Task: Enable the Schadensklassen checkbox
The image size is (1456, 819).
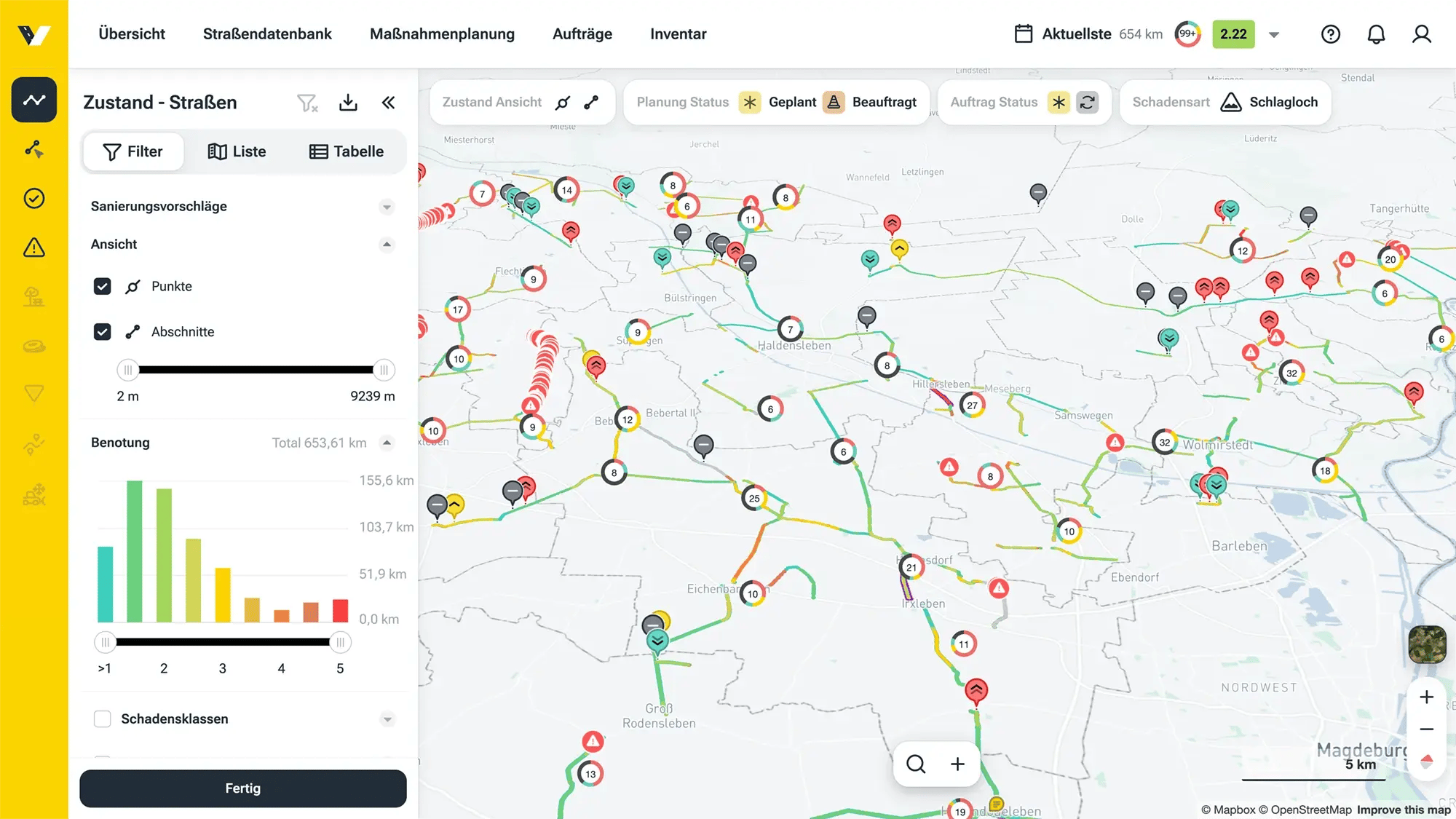Action: pyautogui.click(x=102, y=719)
